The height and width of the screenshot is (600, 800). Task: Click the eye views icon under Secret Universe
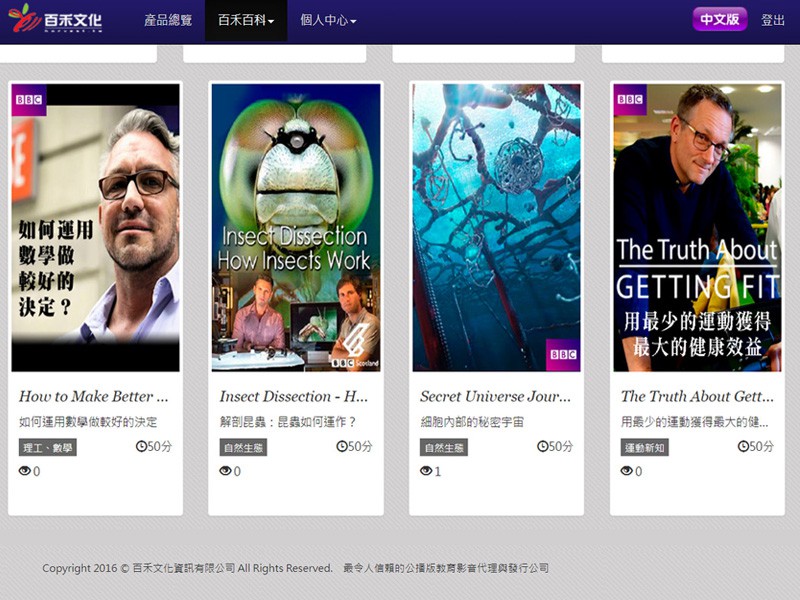[426, 471]
